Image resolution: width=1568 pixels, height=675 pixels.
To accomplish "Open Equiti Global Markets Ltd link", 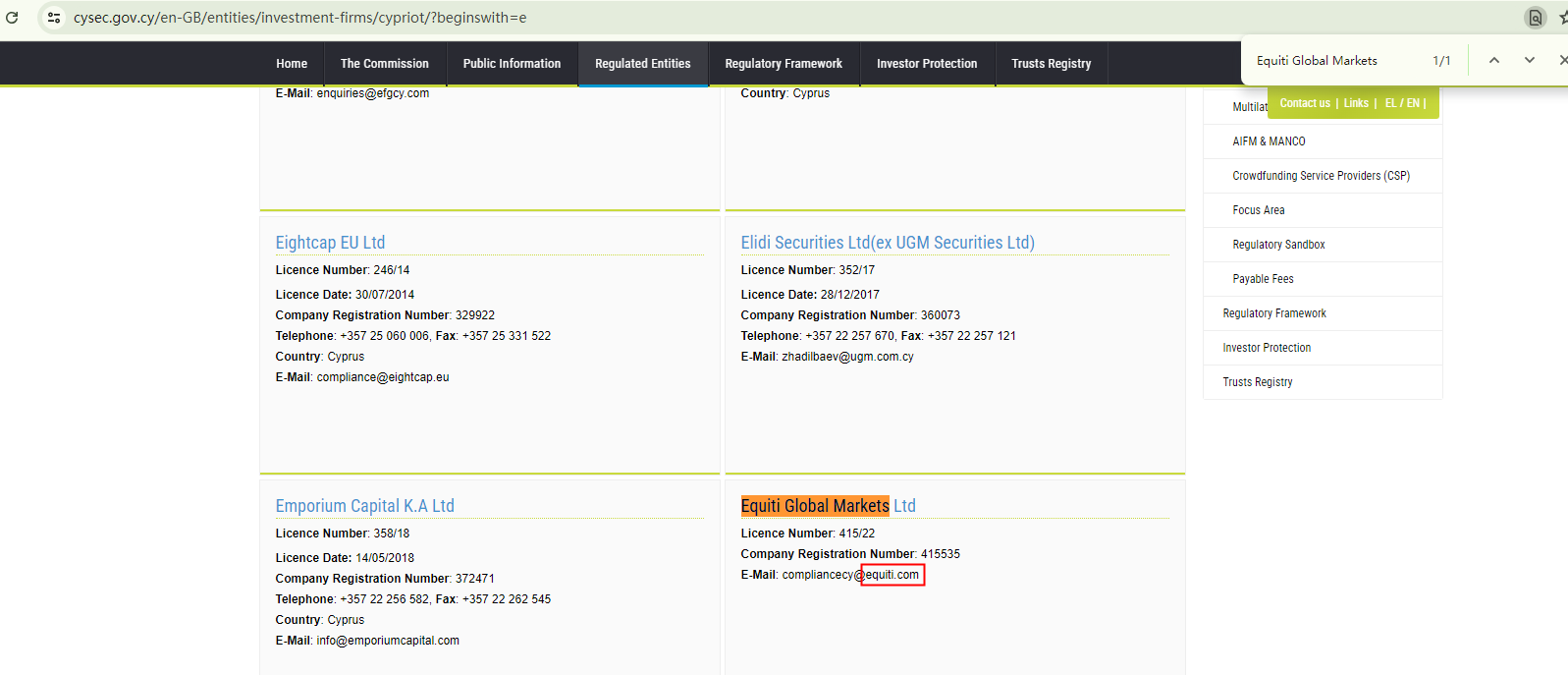I will (828, 506).
